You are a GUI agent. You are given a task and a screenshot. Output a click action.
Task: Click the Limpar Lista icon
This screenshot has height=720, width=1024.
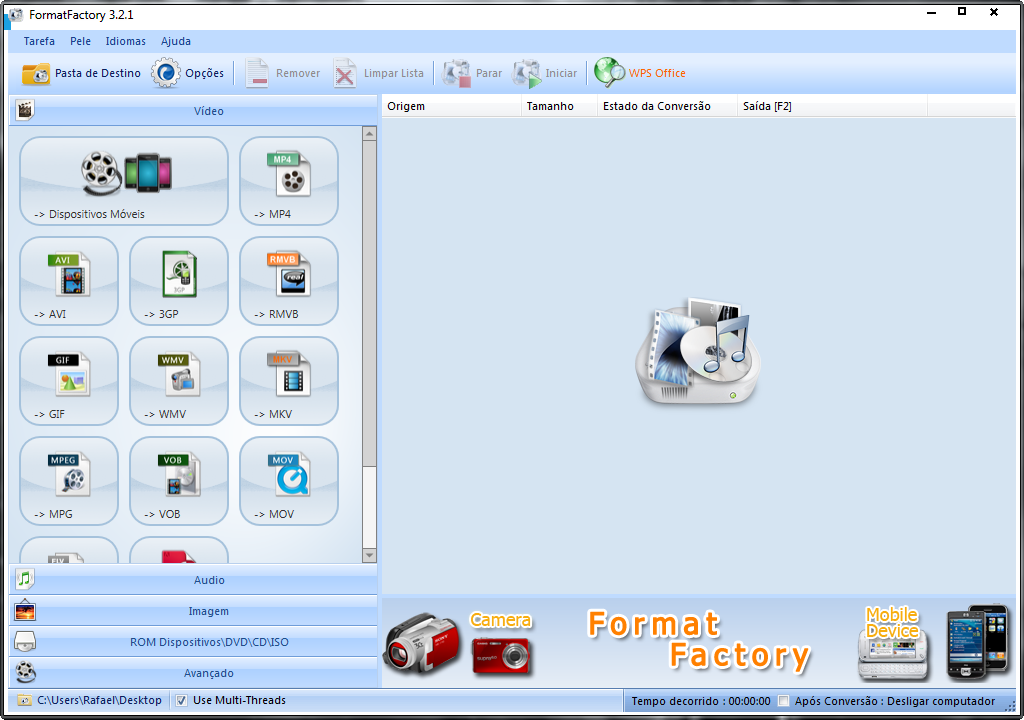point(345,73)
